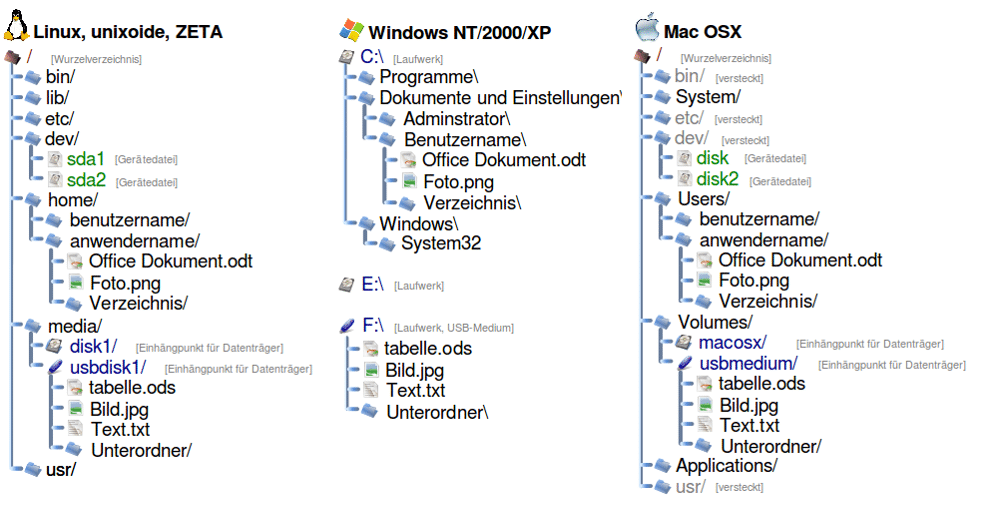1000x527 pixels.
Task: Select etc/ in the Linux tree
Action: 59,119
